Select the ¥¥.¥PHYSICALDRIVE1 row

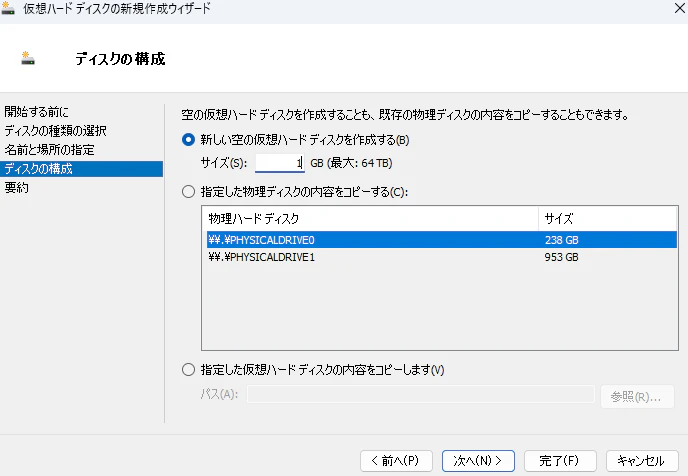(x=442, y=257)
